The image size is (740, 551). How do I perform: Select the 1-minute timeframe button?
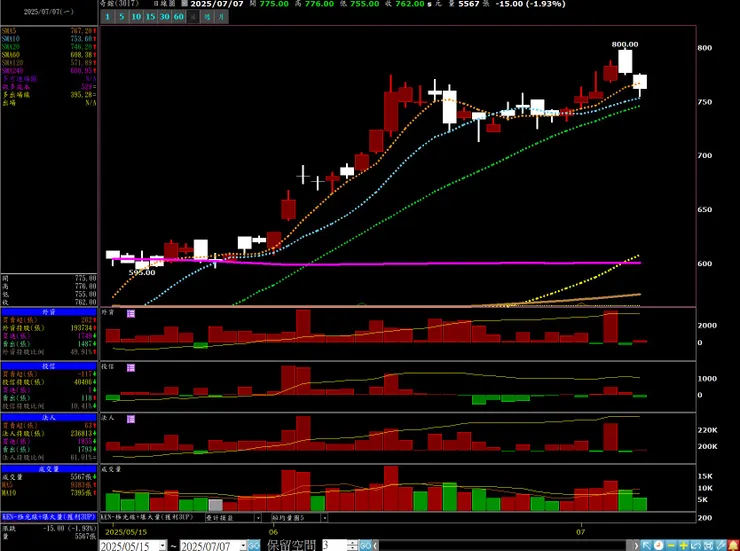[108, 17]
